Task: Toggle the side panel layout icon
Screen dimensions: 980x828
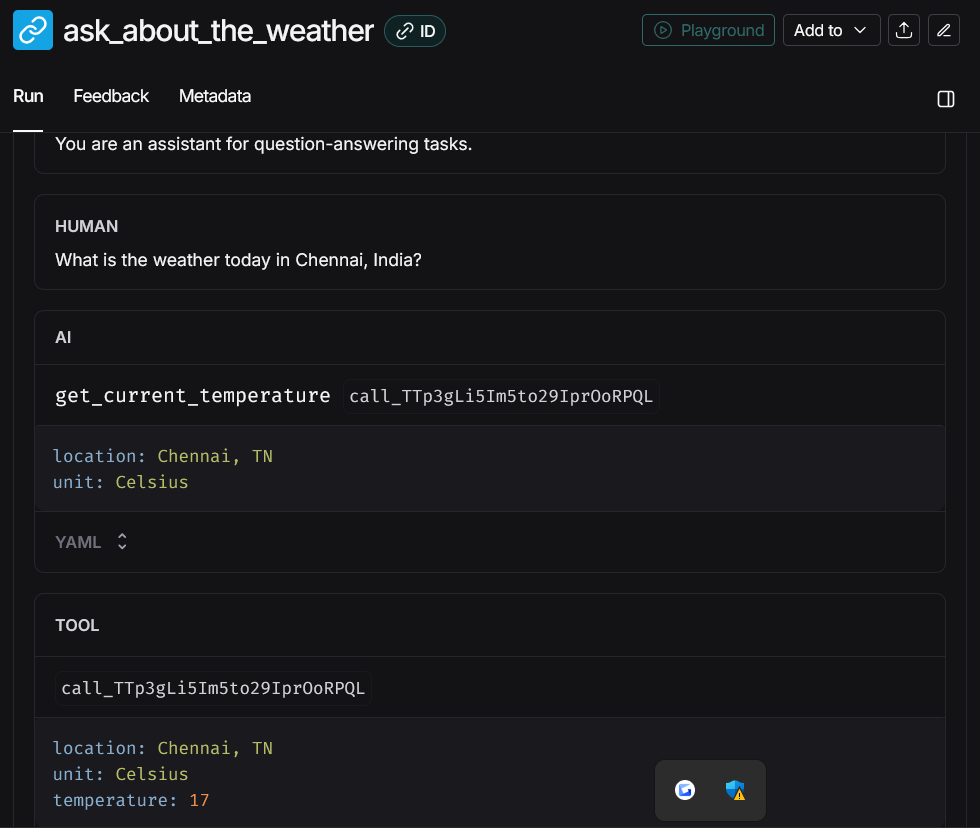Action: click(x=946, y=99)
